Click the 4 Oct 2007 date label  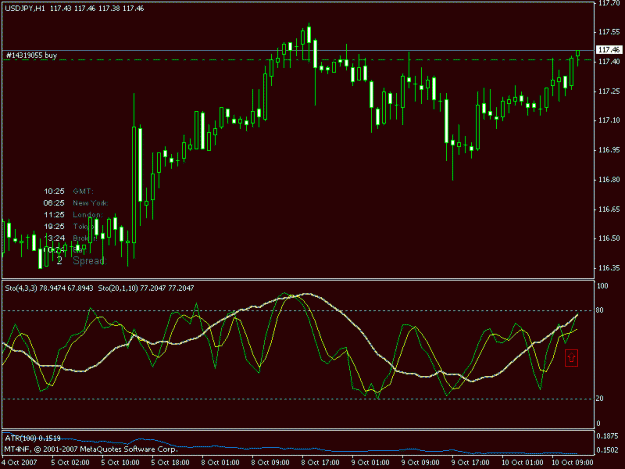click(x=19, y=463)
